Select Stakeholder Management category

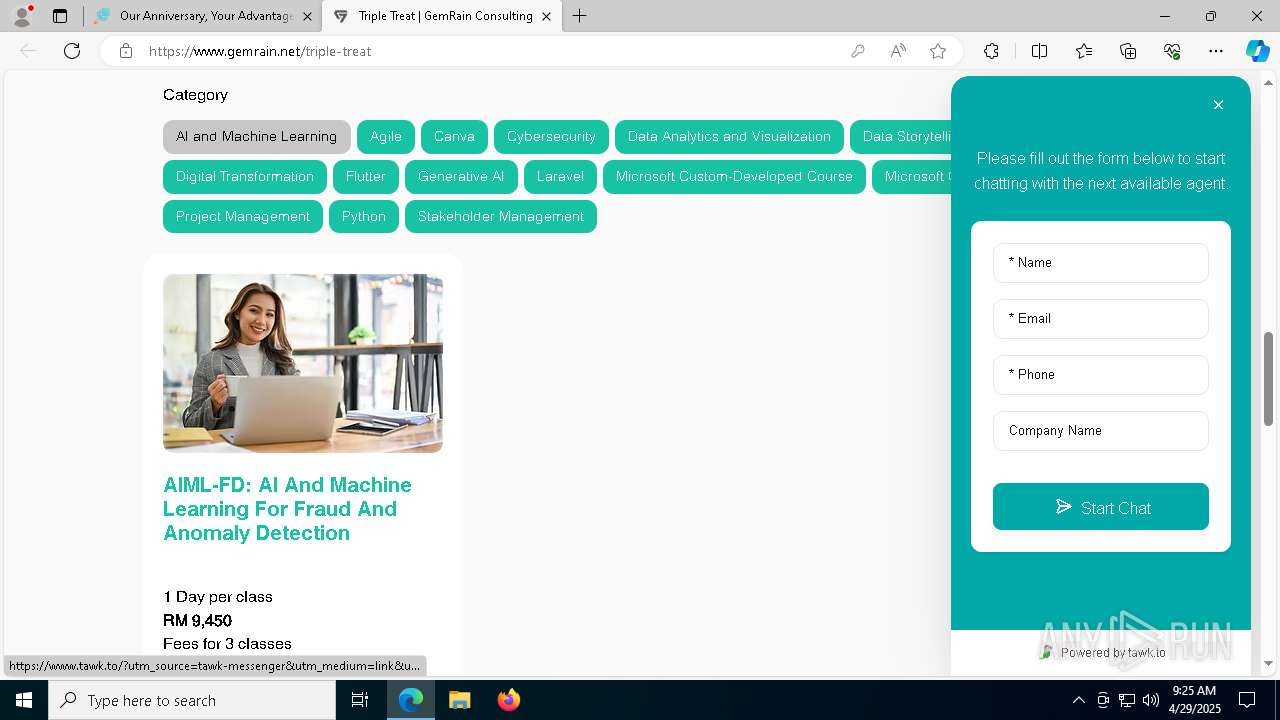click(x=501, y=217)
